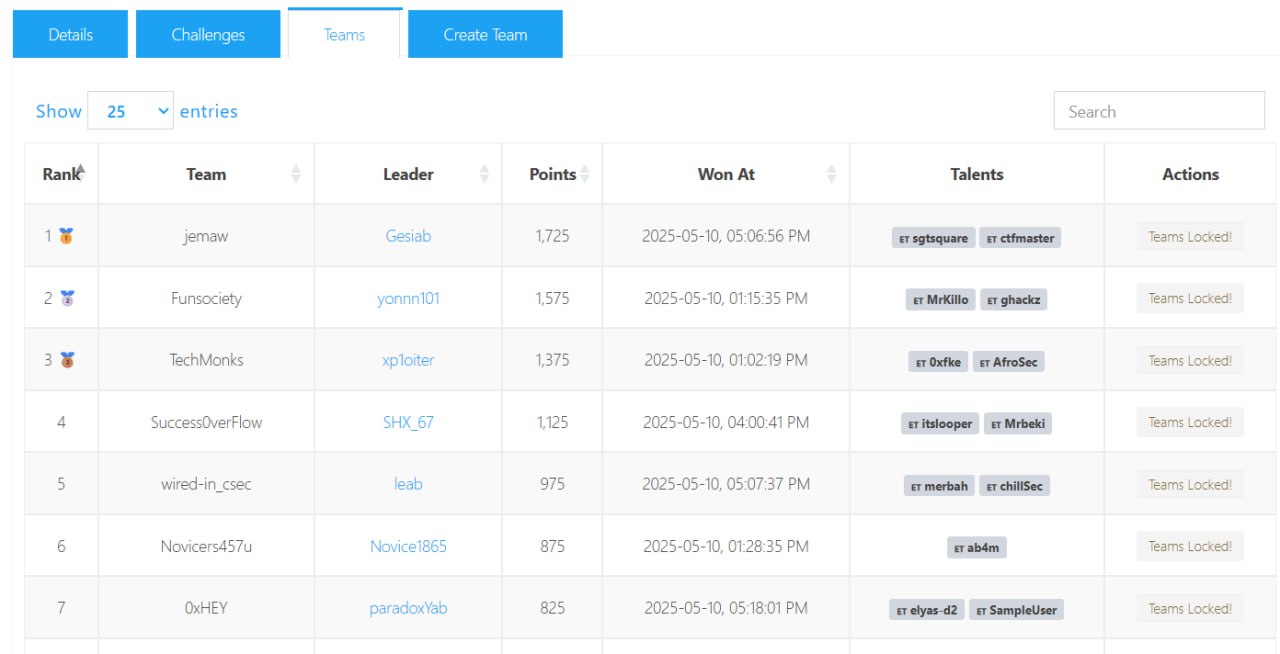
Task: Click the gold medal icon for rank 1
Action: tap(66, 237)
